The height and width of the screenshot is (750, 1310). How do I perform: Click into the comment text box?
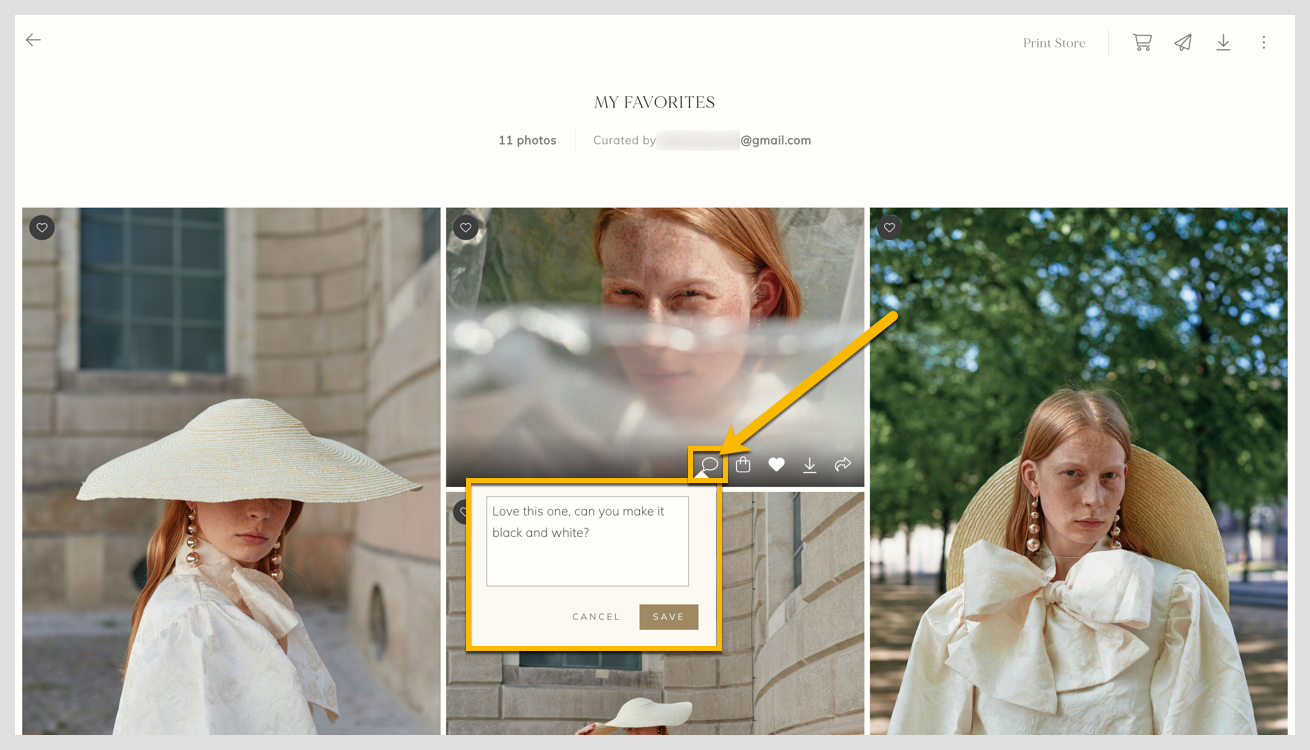587,541
